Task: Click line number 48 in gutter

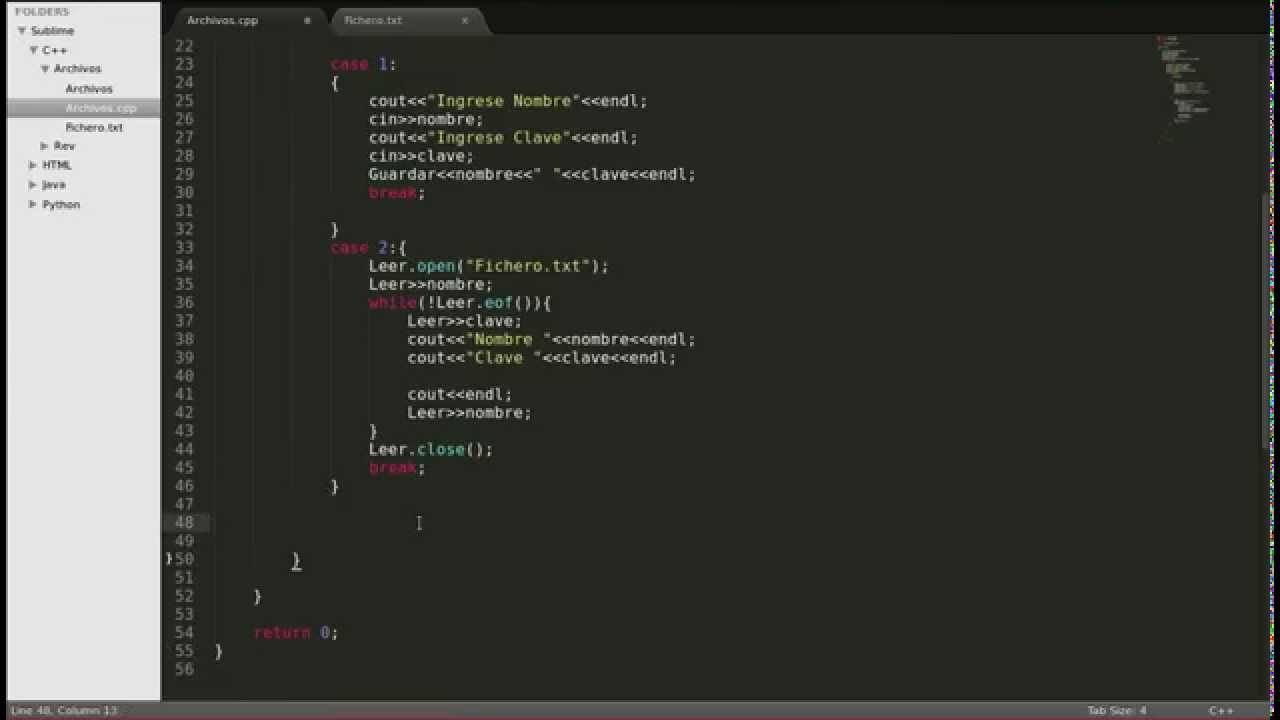Action: 184,522
